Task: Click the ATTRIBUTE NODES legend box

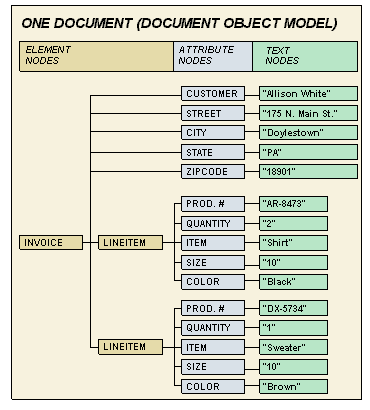Action: [213, 56]
